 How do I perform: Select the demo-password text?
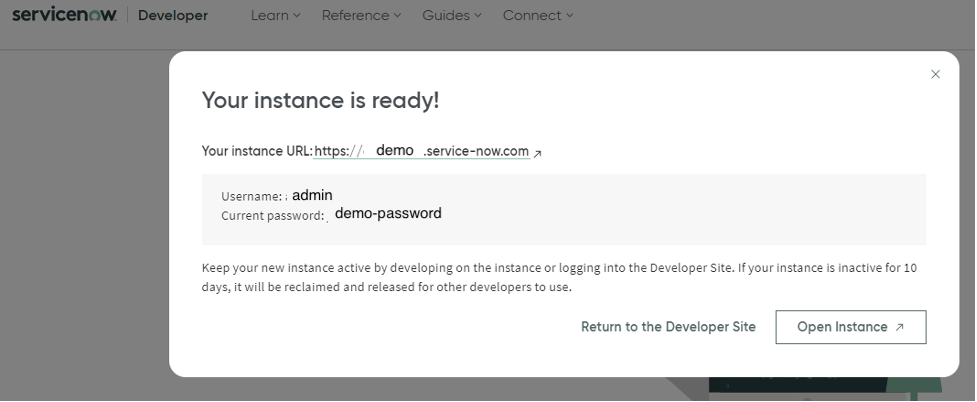click(388, 213)
